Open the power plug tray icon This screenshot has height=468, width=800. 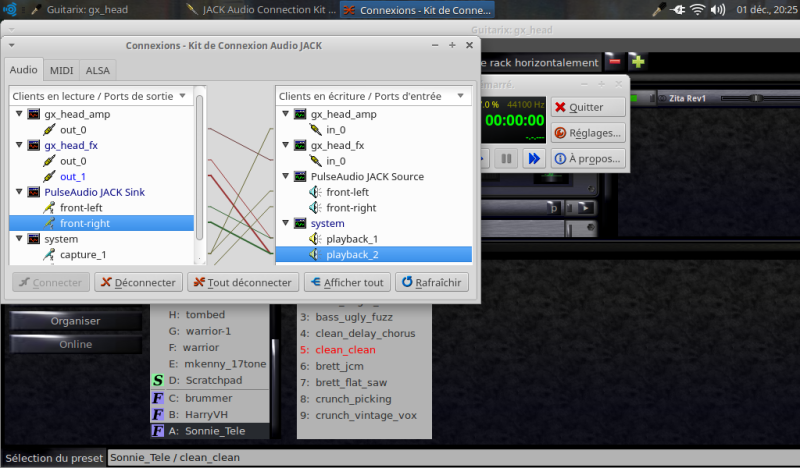(x=678, y=9)
